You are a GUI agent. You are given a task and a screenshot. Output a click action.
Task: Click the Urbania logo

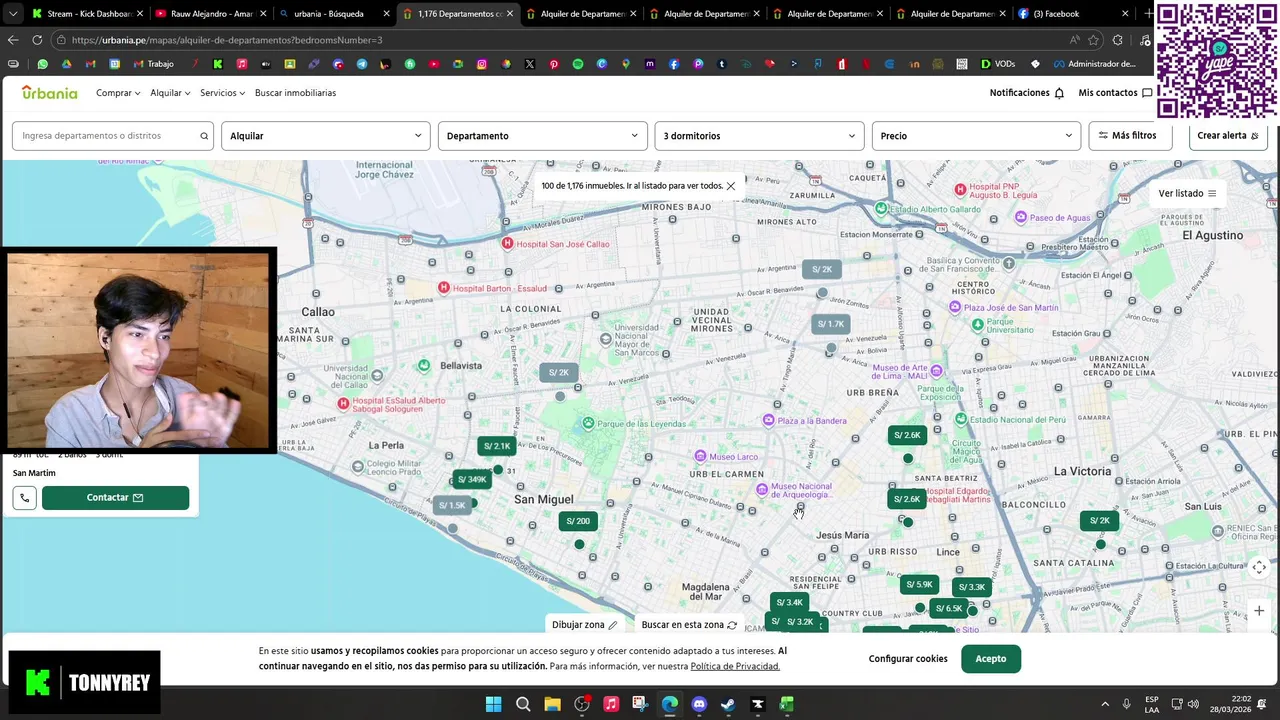49,92
